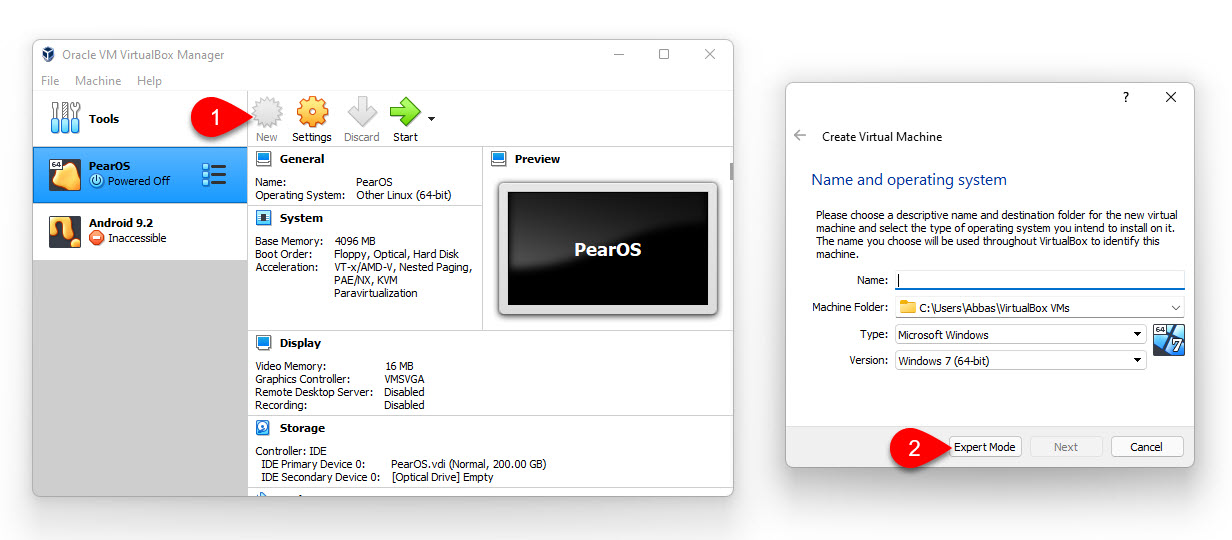Click the Android 9.2 machine icon

[65, 232]
